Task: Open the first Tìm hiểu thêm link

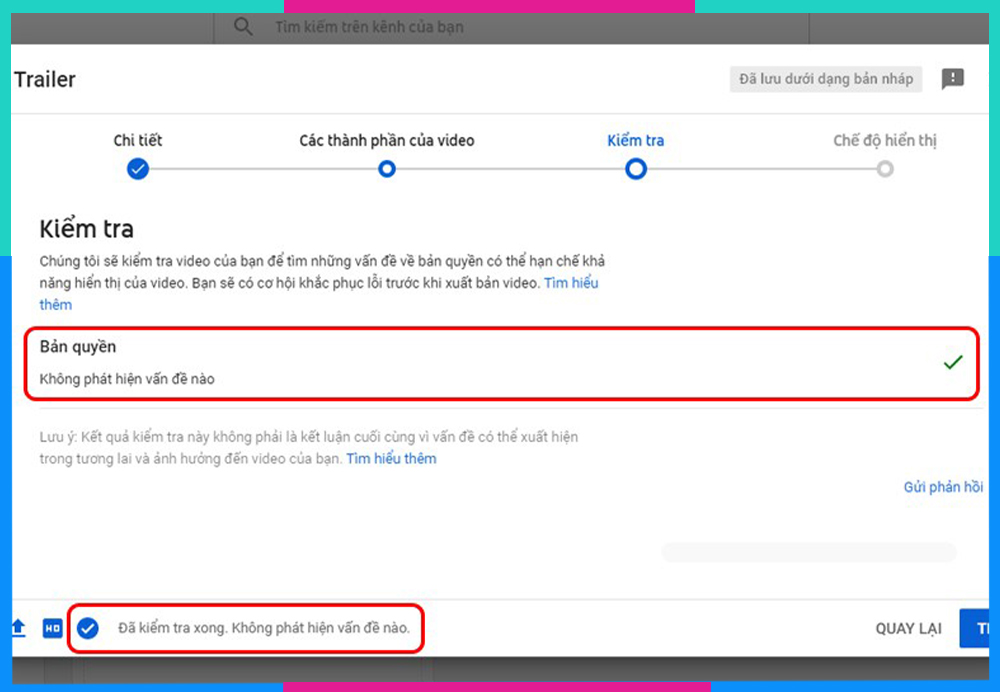Action: [x=572, y=283]
